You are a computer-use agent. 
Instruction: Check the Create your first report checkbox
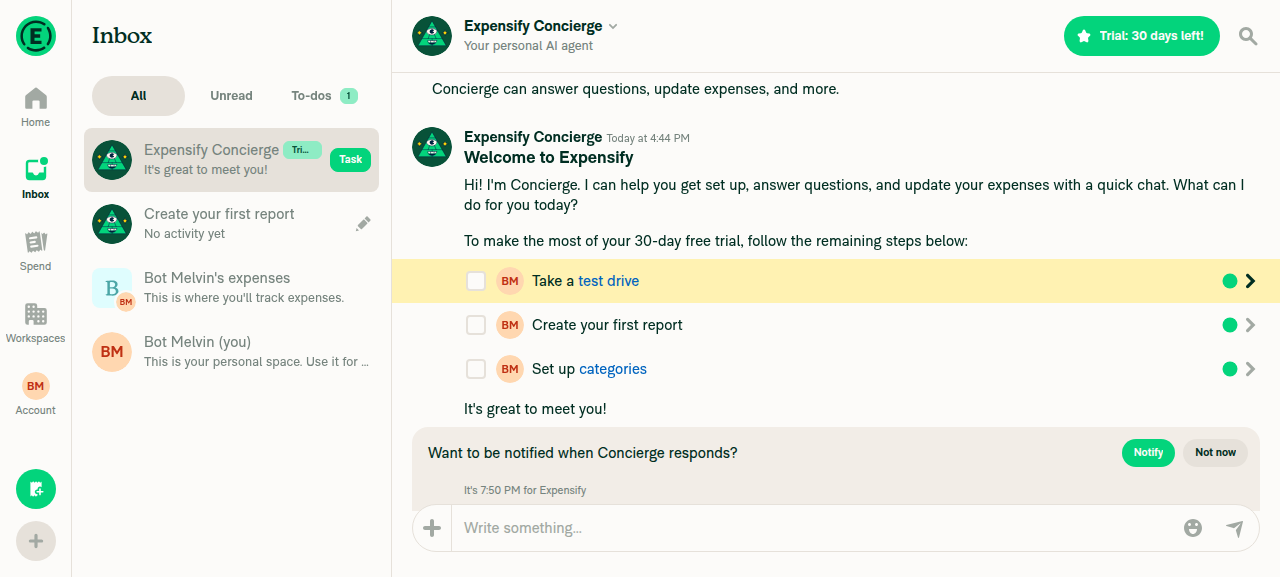(x=476, y=325)
